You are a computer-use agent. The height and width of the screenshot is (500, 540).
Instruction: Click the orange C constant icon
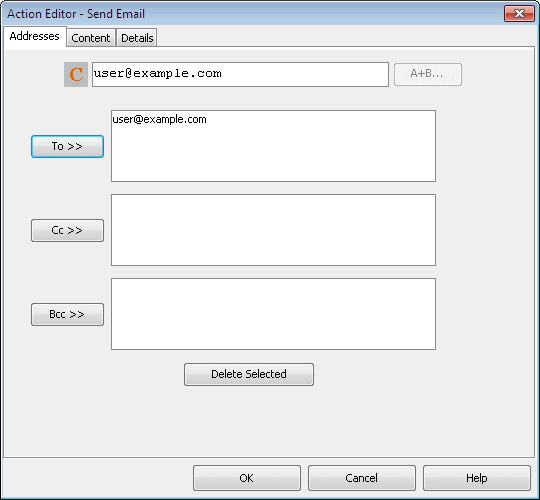[x=76, y=74]
